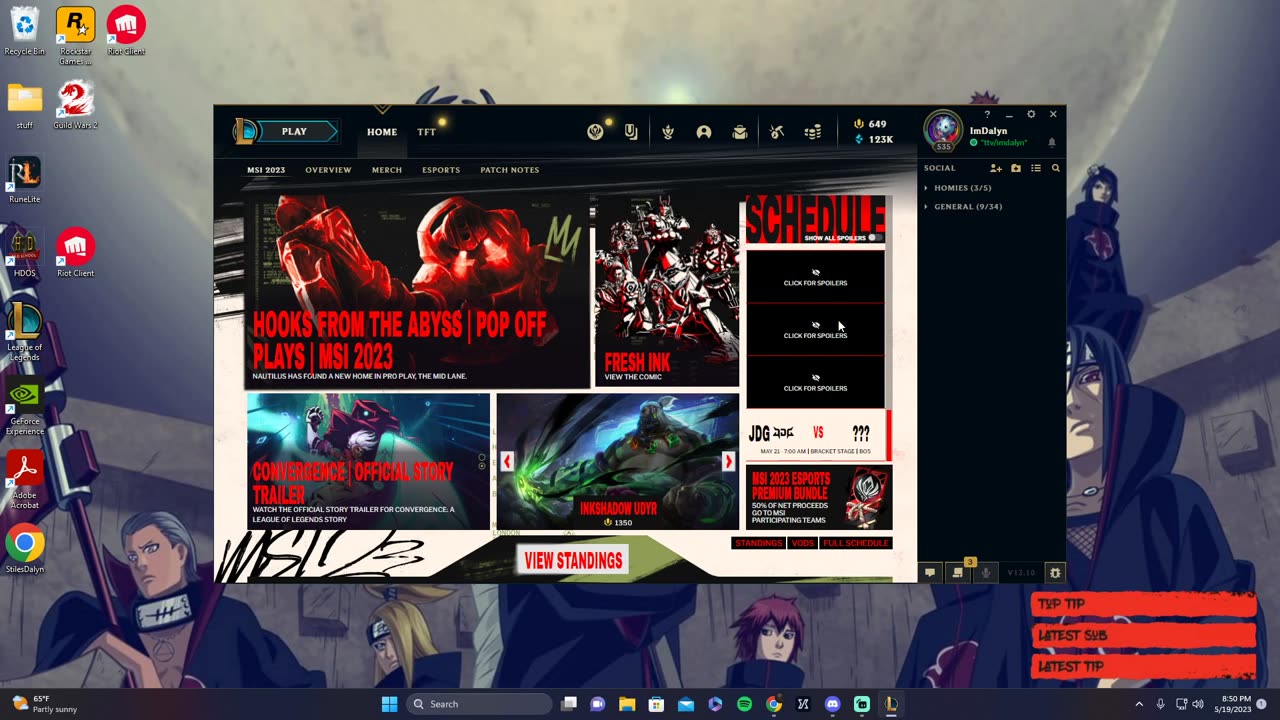Screen dimensions: 1280x720
Task: Click the friends list view icon
Action: pos(1036,168)
